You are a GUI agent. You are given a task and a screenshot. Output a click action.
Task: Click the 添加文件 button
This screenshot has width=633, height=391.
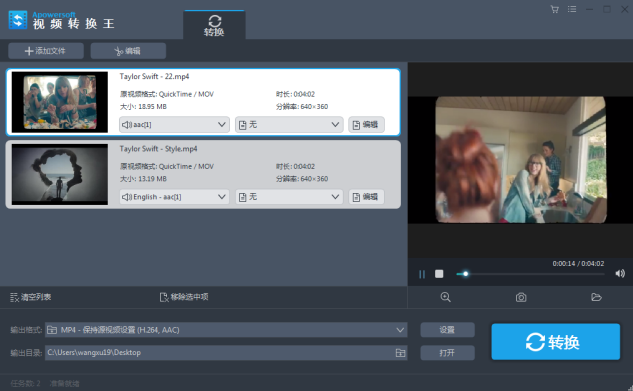coord(46,51)
